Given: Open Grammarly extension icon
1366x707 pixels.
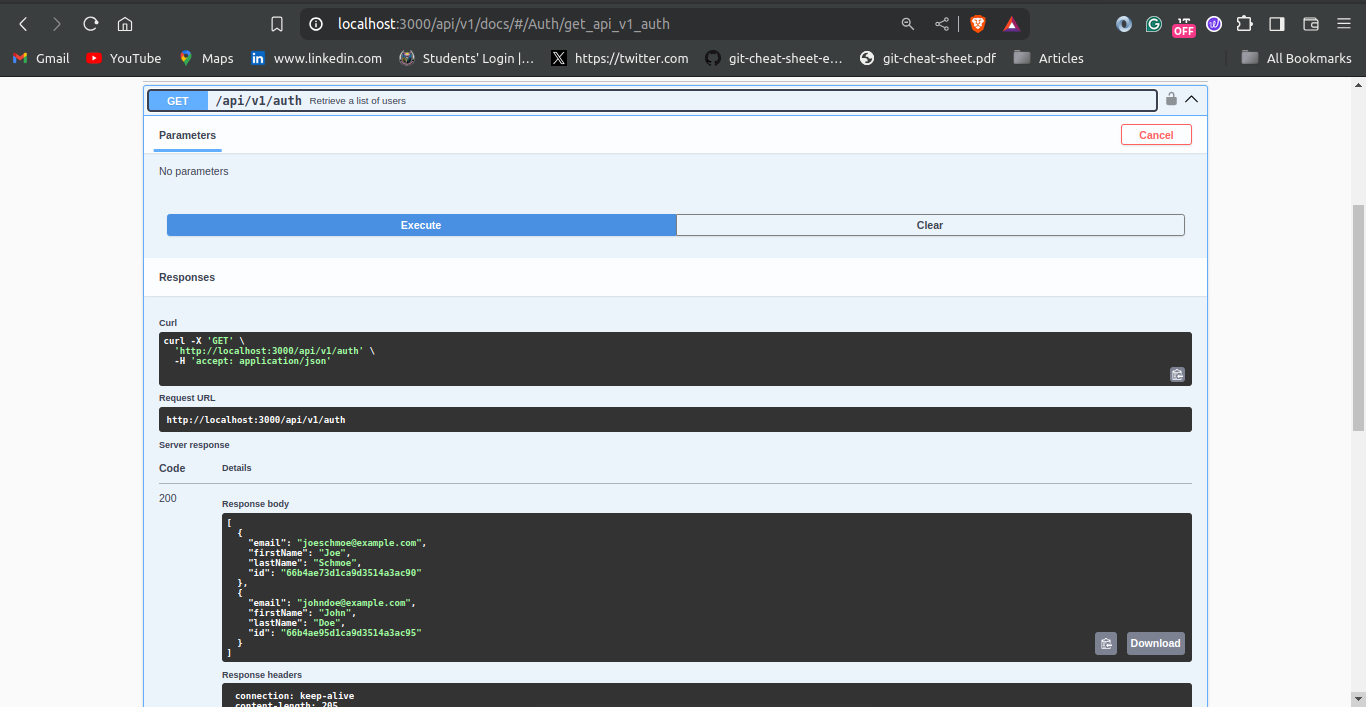Looking at the screenshot, I should (1154, 24).
